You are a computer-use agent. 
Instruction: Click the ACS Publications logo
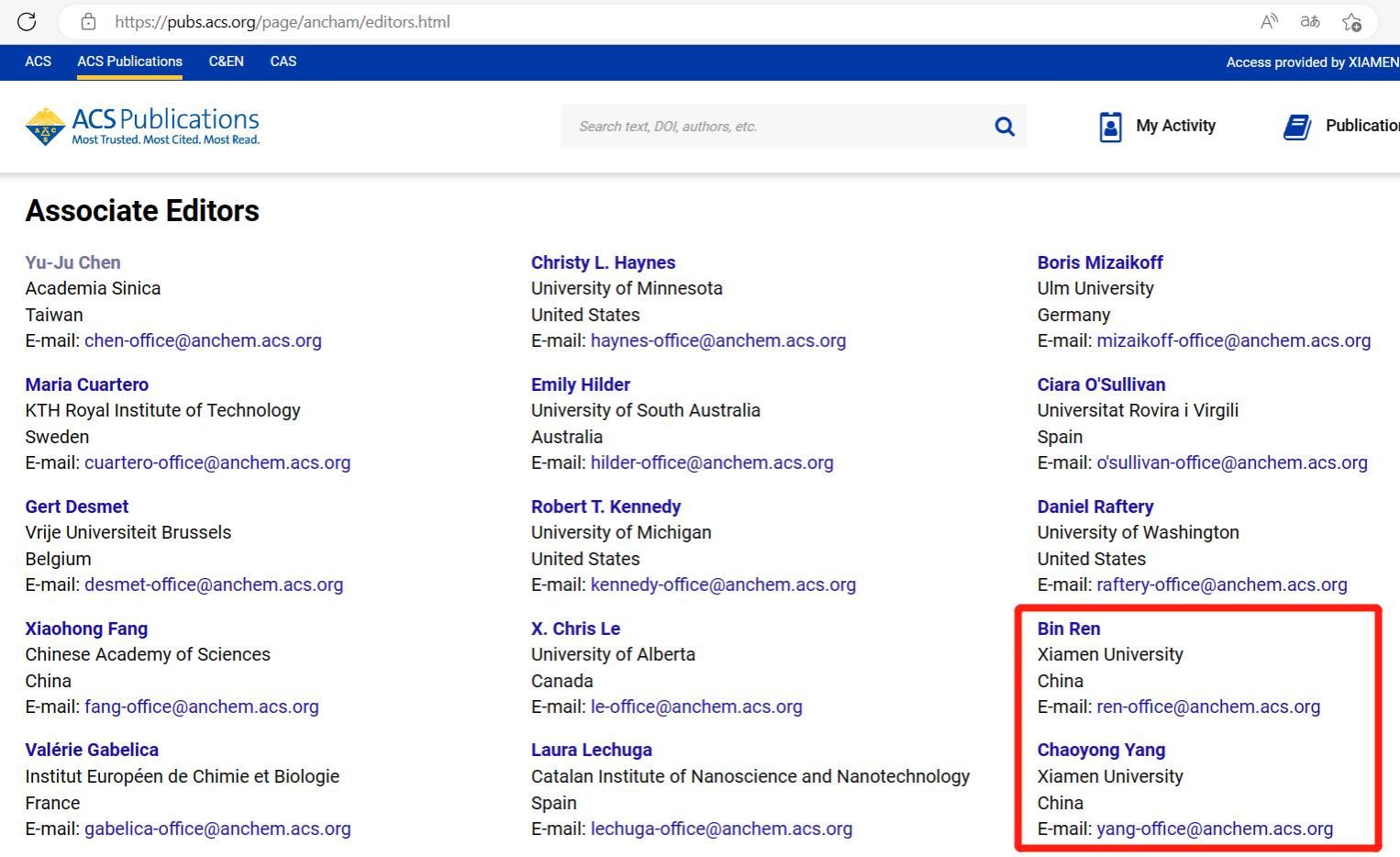[x=142, y=127]
